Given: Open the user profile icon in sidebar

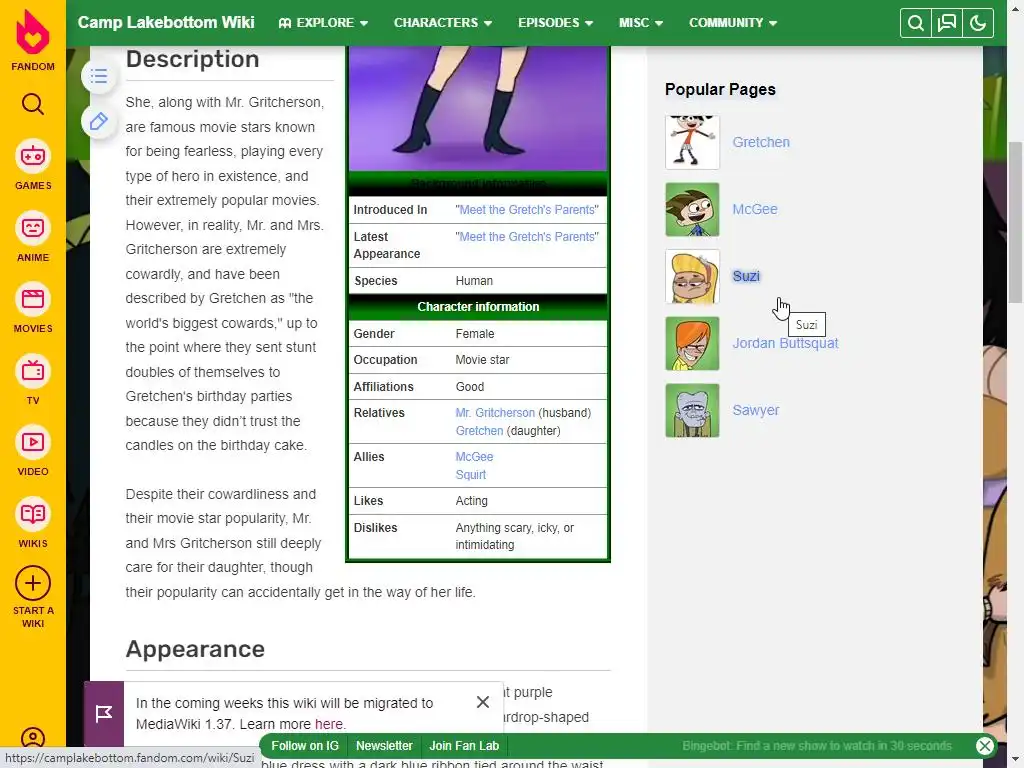Looking at the screenshot, I should click(x=33, y=738).
